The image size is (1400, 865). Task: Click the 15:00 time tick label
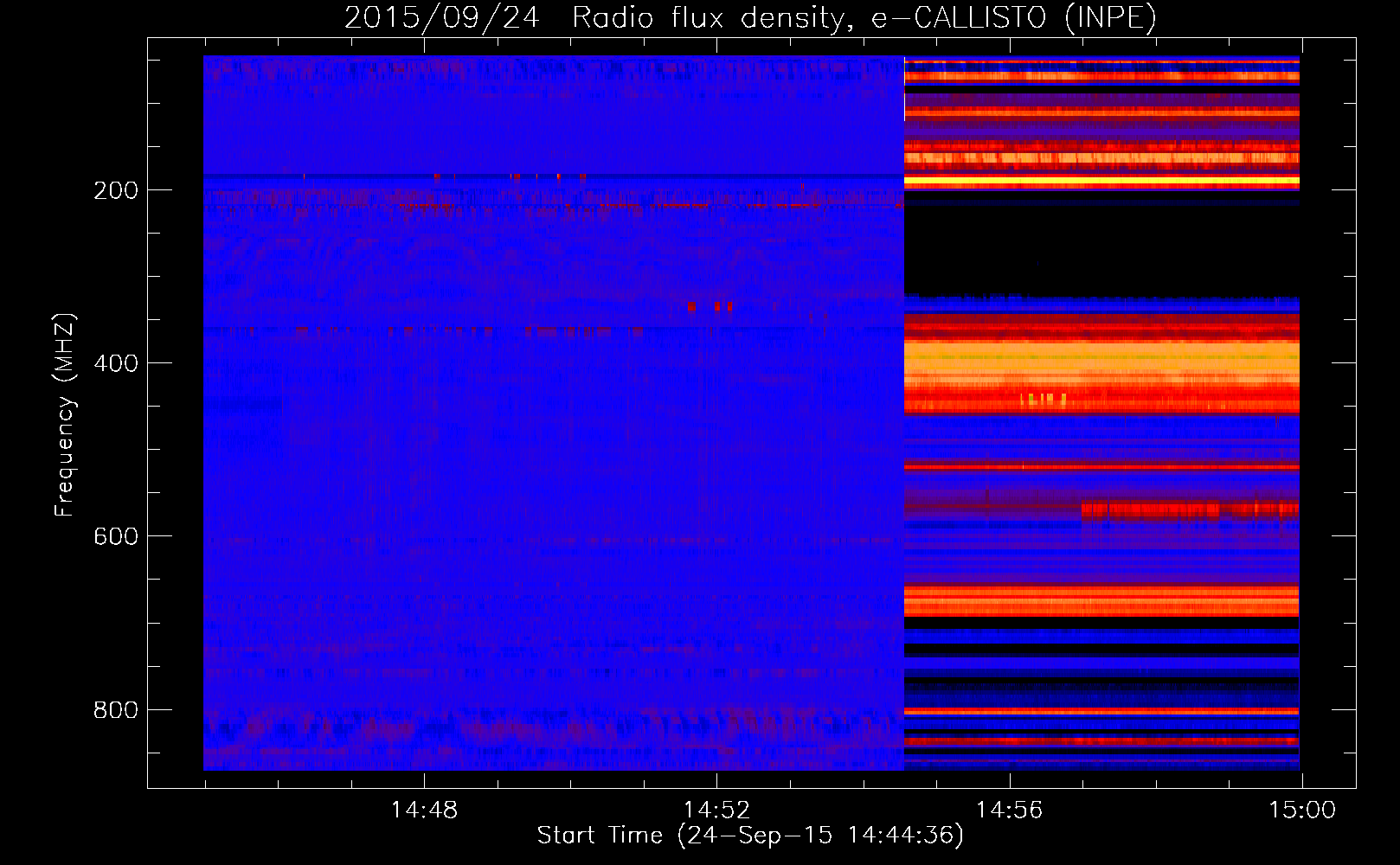coord(1301,811)
